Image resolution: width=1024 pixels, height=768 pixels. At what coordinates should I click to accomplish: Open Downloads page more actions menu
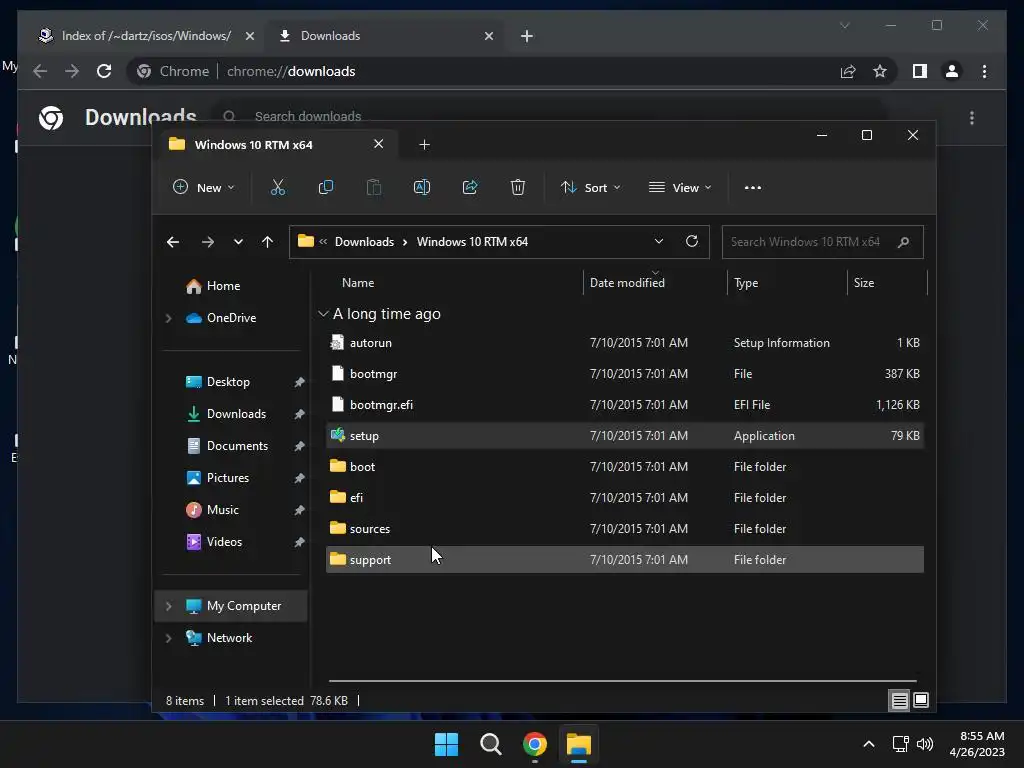click(x=972, y=118)
